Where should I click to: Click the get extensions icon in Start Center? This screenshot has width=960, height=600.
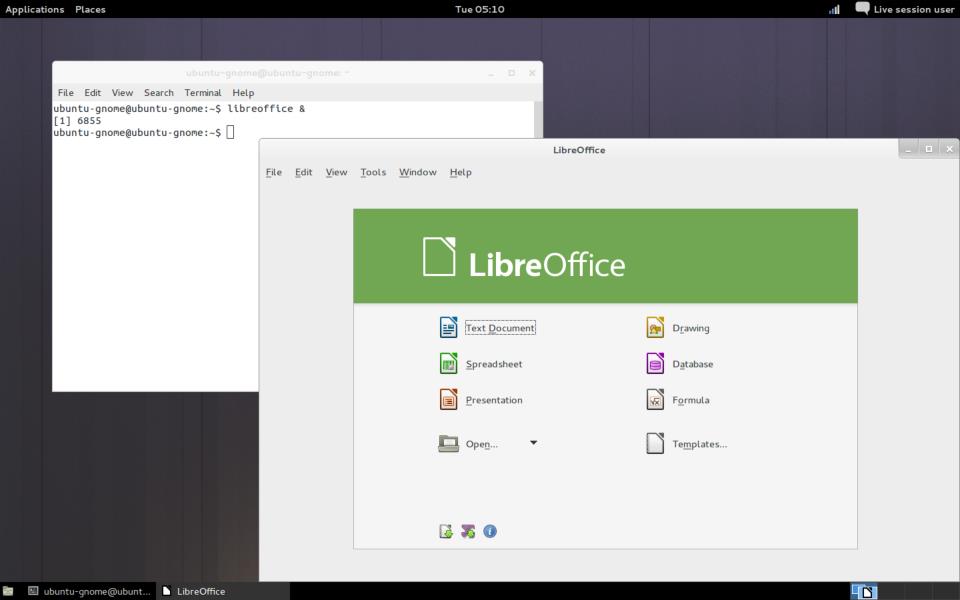(446, 531)
